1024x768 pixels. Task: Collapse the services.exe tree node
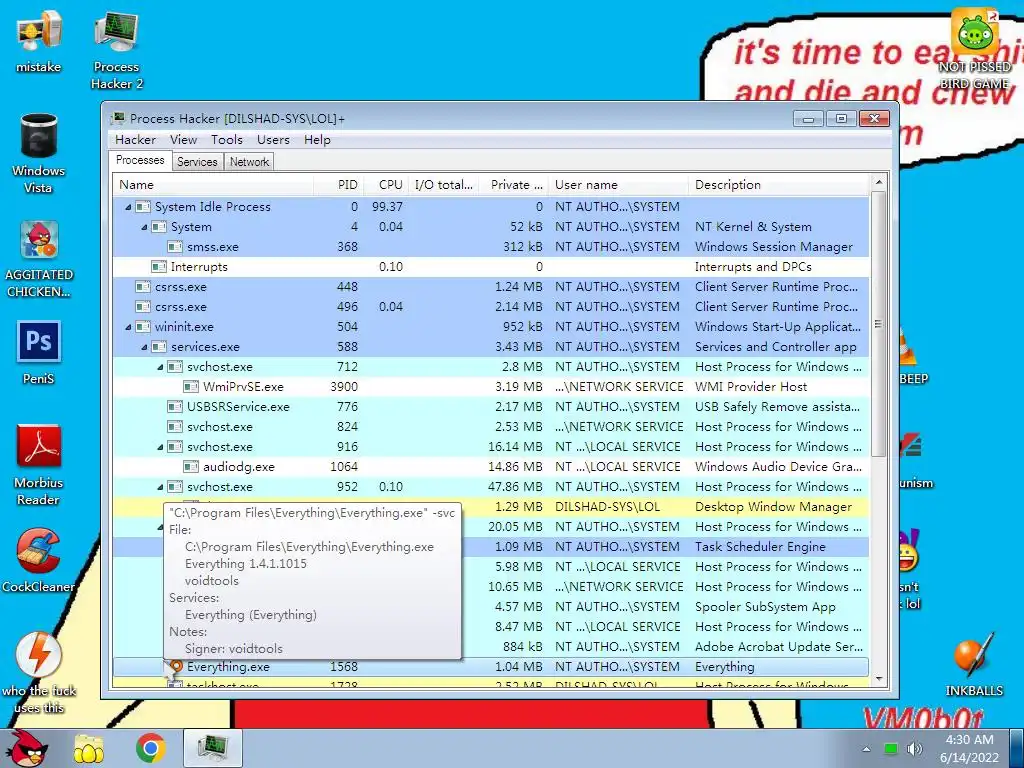[x=144, y=347]
